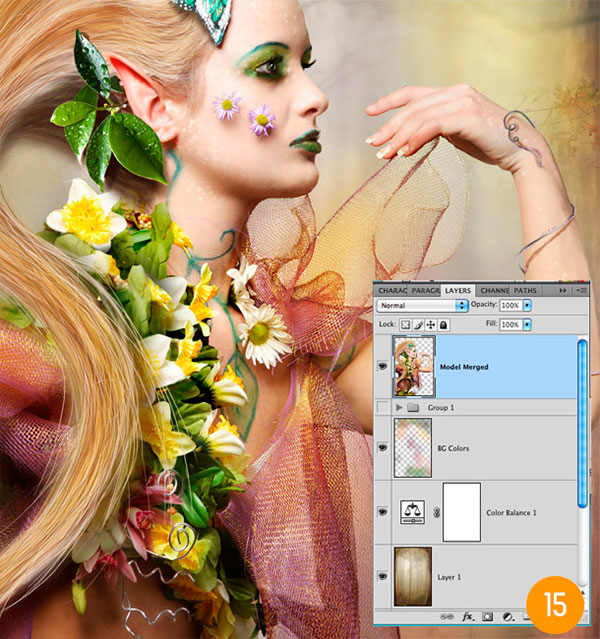Click the lock image pixels brush icon

[418, 325]
